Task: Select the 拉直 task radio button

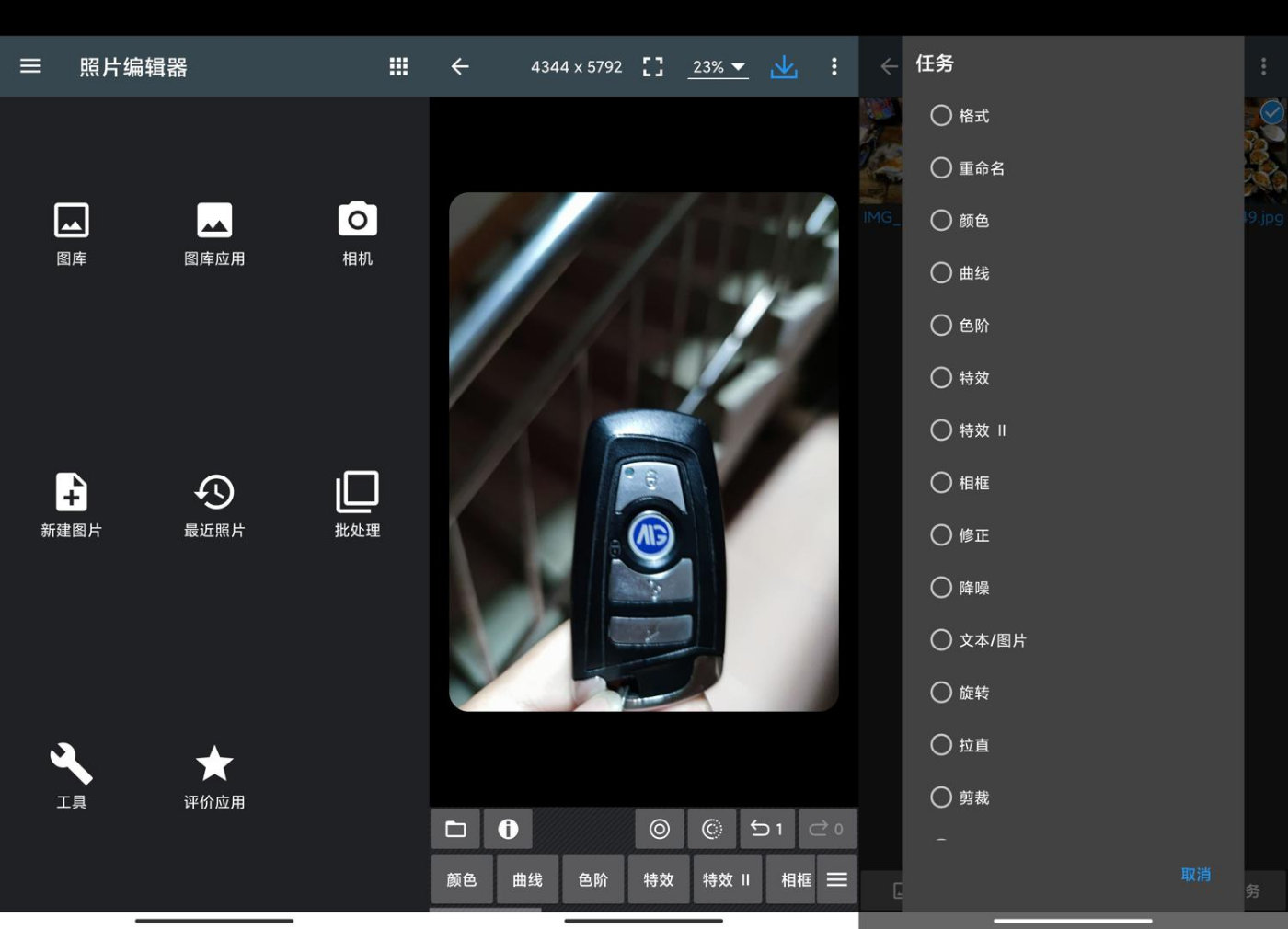Action: click(x=941, y=745)
